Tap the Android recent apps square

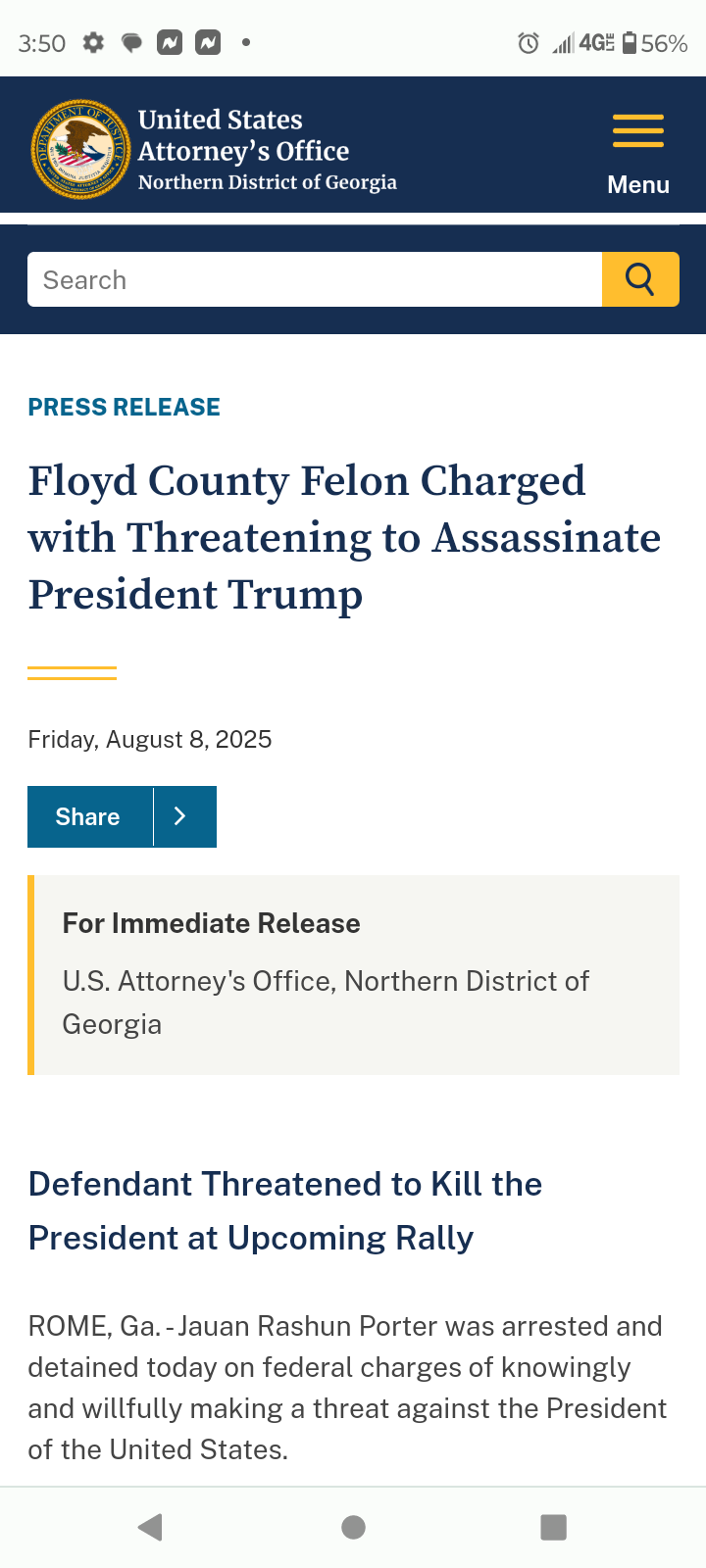point(554,1527)
